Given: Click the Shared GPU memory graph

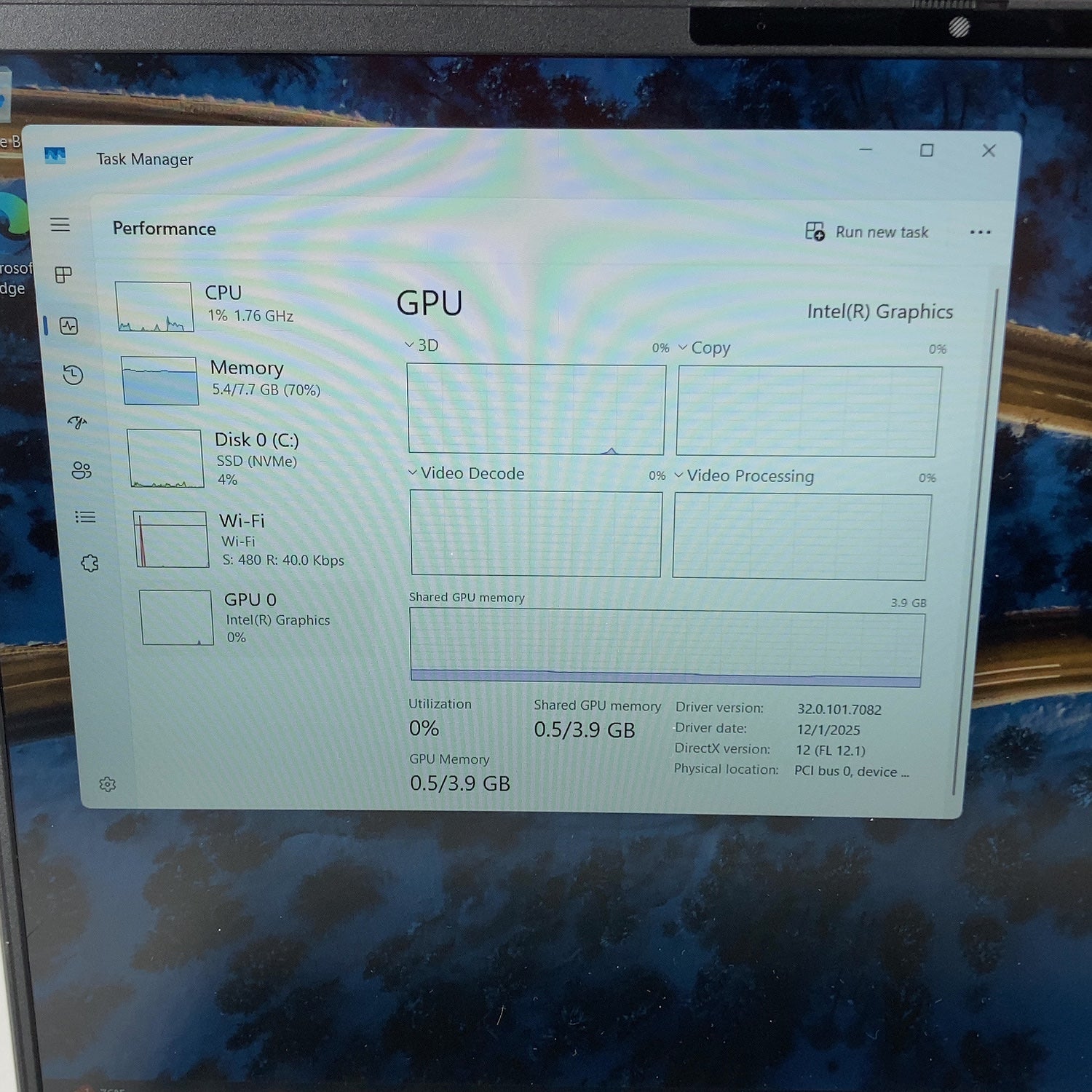Looking at the screenshot, I should [667, 648].
